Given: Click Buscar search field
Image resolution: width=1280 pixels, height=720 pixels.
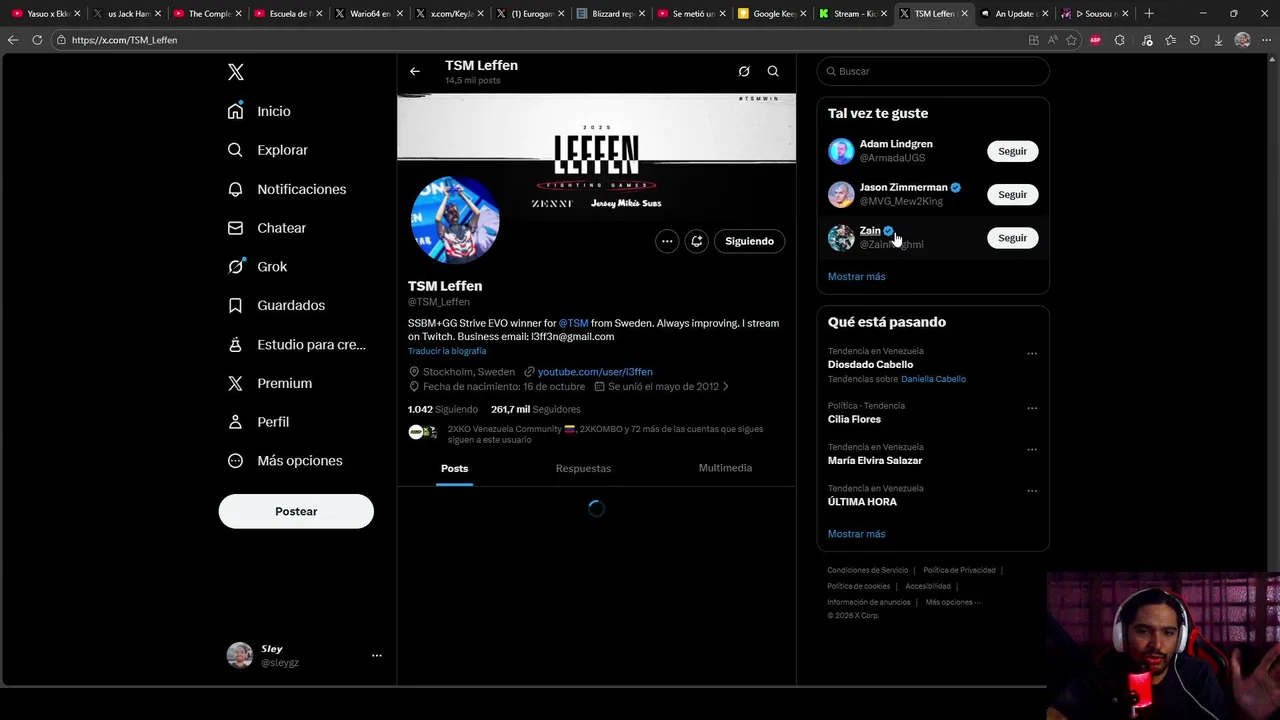Looking at the screenshot, I should 933,71.
